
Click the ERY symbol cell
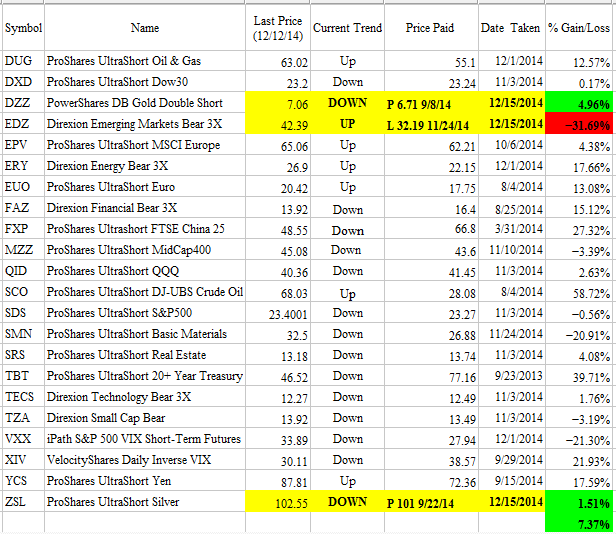[23, 166]
